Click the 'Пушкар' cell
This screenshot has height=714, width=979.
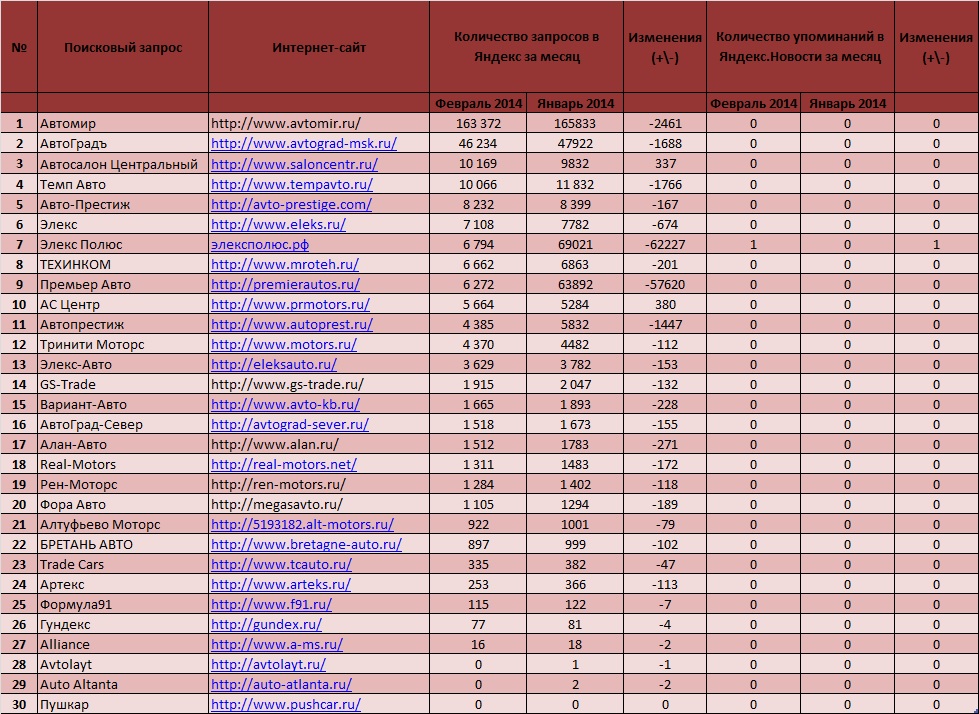click(x=123, y=705)
